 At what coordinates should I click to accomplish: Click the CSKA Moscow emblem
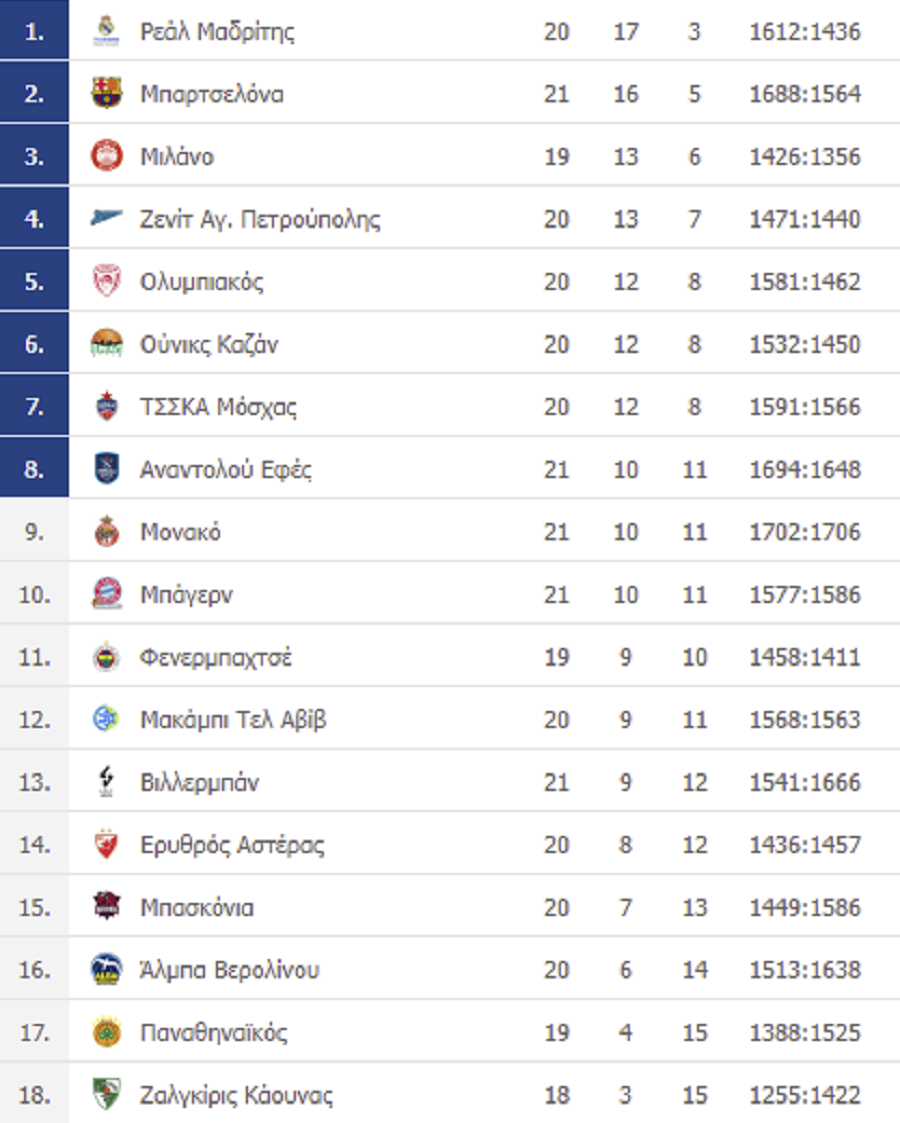107,406
